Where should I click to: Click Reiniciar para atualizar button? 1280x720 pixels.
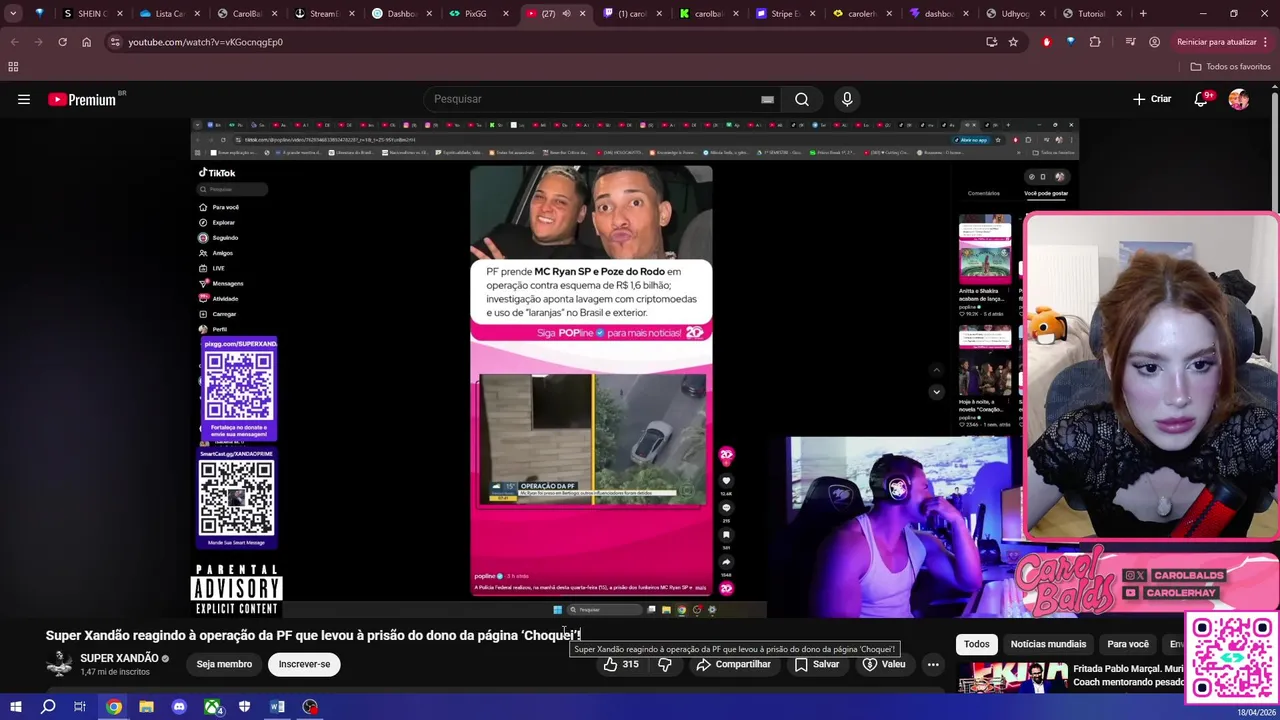(x=1216, y=42)
